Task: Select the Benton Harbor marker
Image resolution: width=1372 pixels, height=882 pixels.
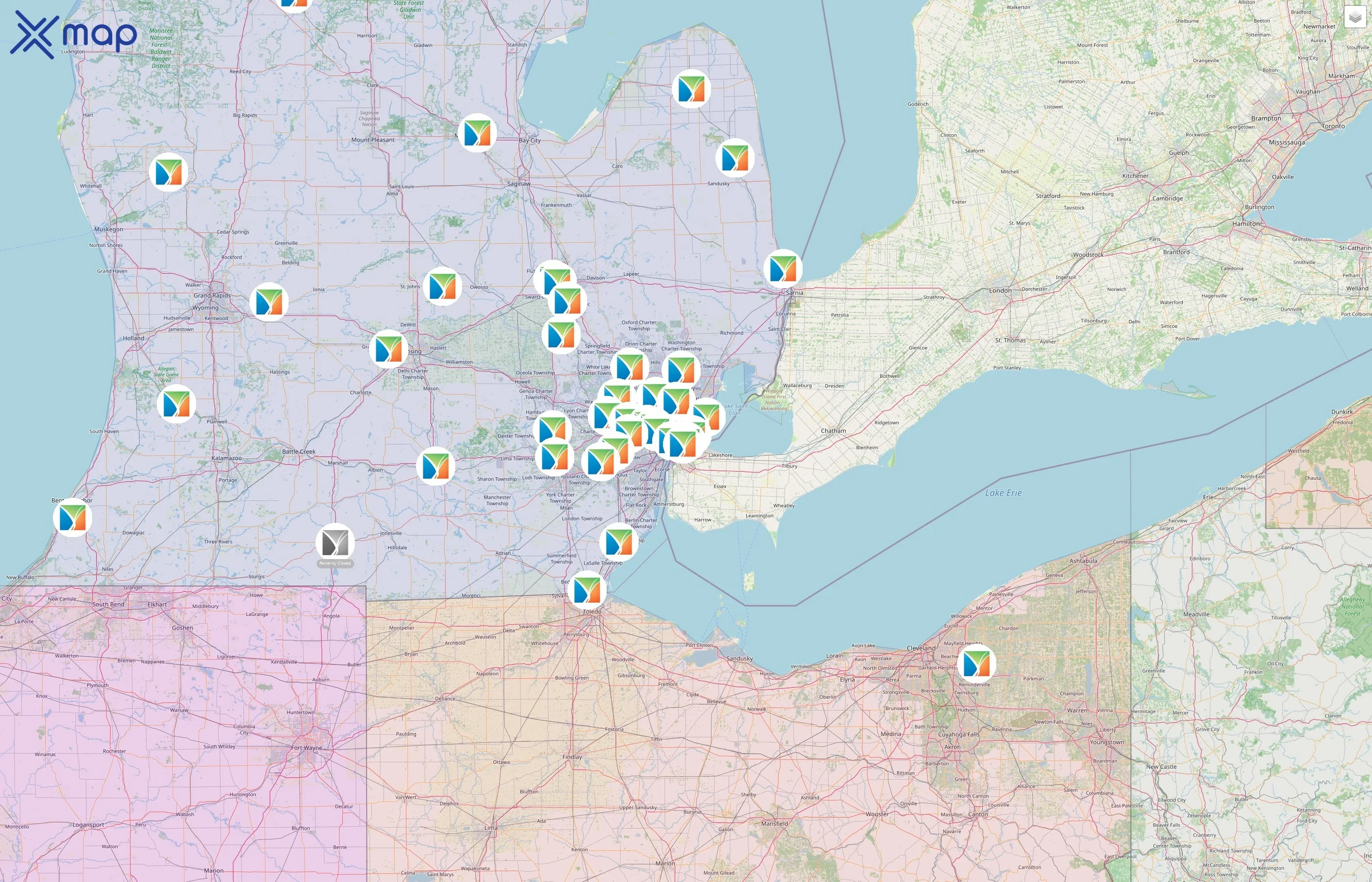Action: 73,517
